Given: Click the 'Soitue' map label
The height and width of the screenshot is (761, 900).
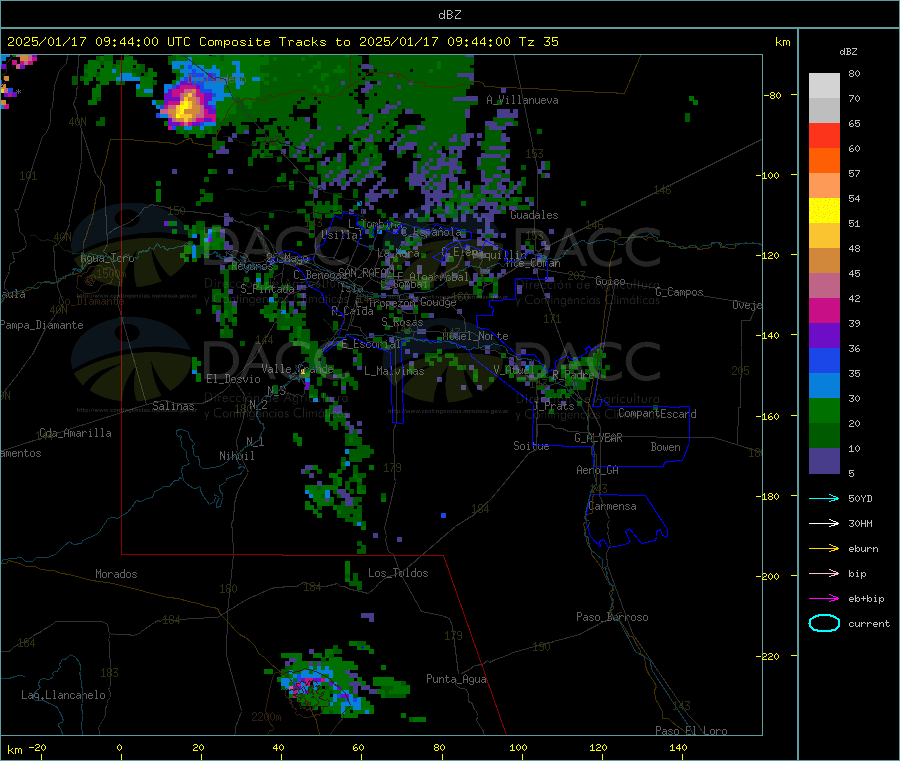Looking at the screenshot, I should 531,446.
